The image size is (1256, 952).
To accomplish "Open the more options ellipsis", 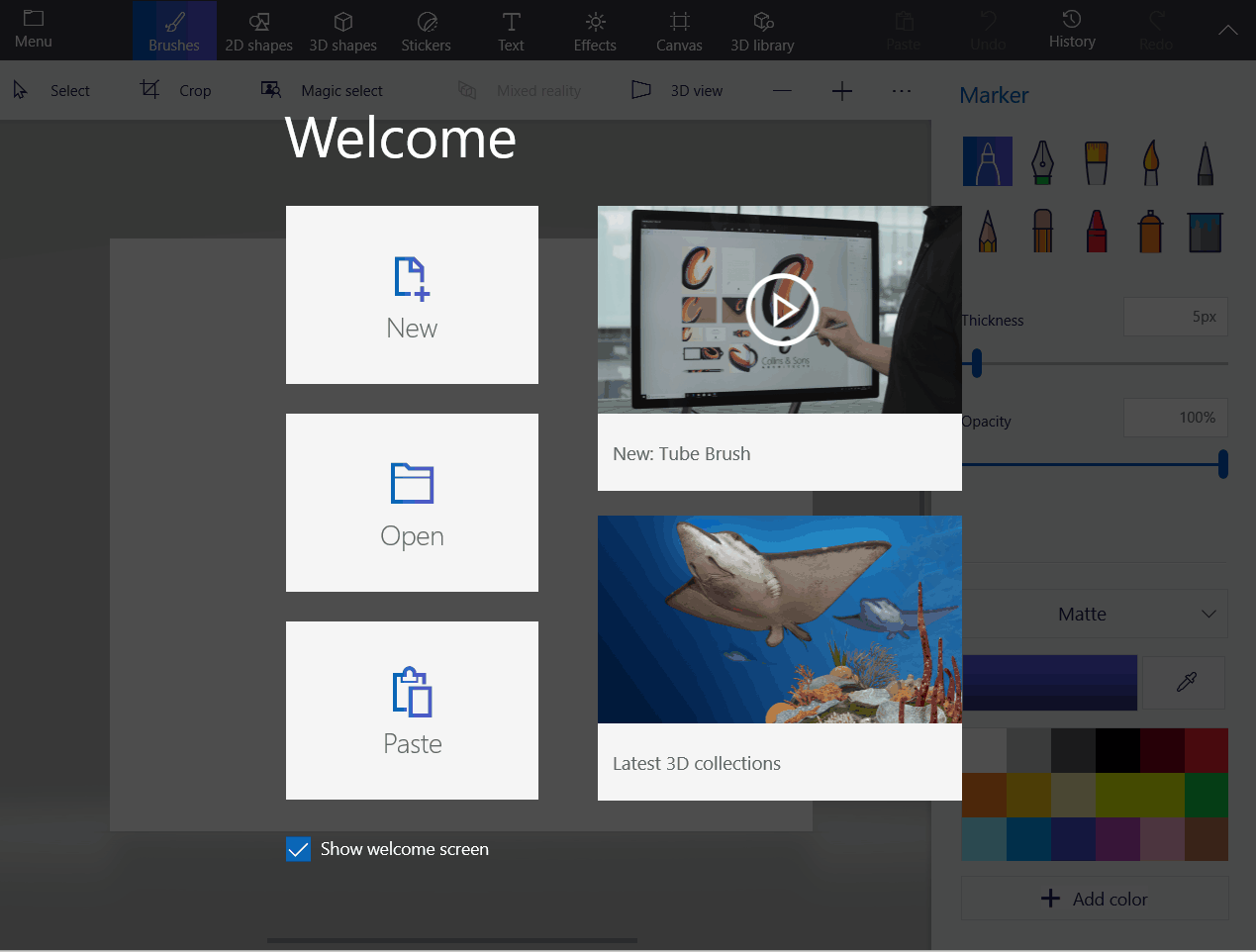I will click(901, 91).
